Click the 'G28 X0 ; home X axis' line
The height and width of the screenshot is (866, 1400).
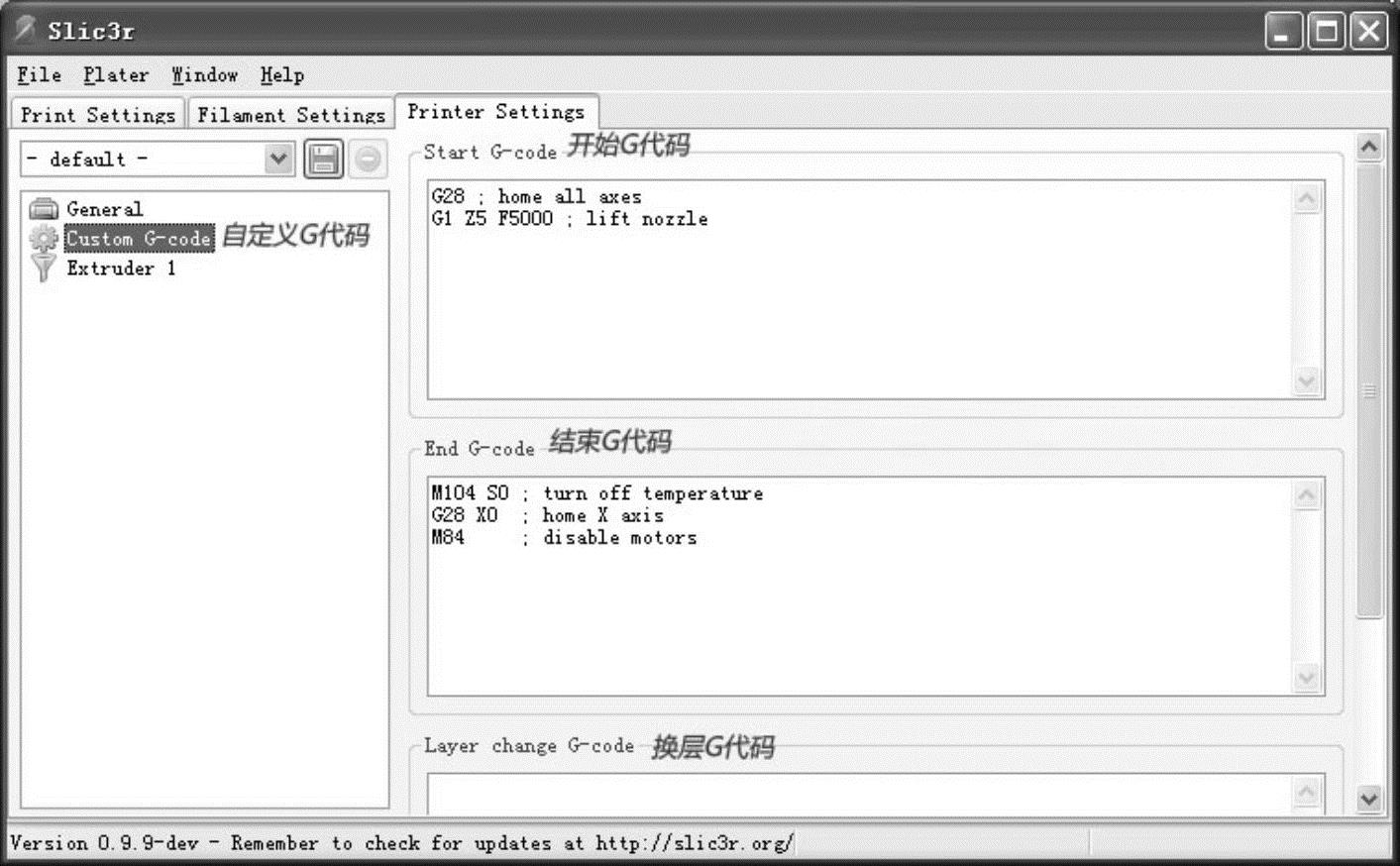548,515
